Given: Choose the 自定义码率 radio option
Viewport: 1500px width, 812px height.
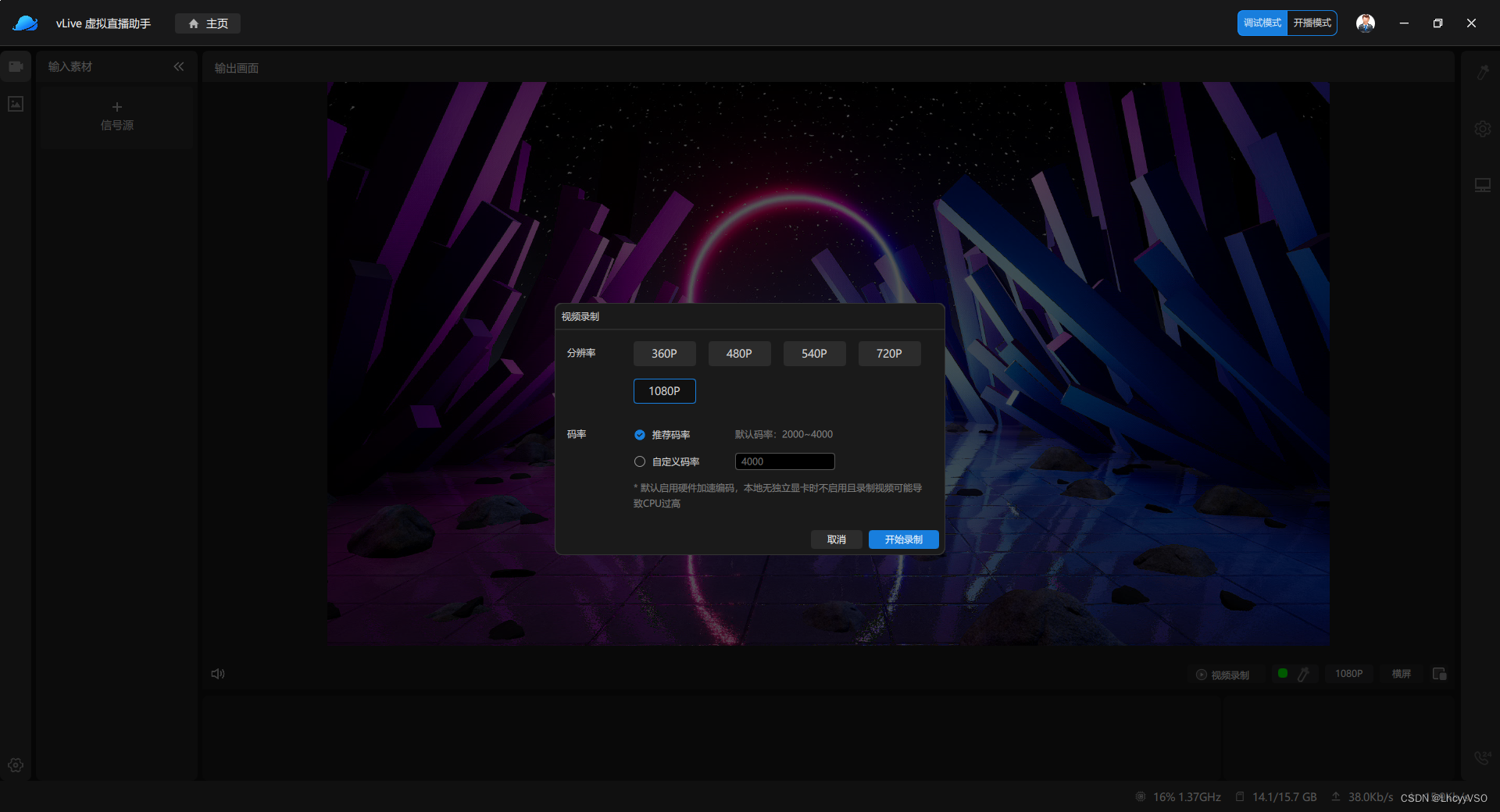Looking at the screenshot, I should 640,462.
